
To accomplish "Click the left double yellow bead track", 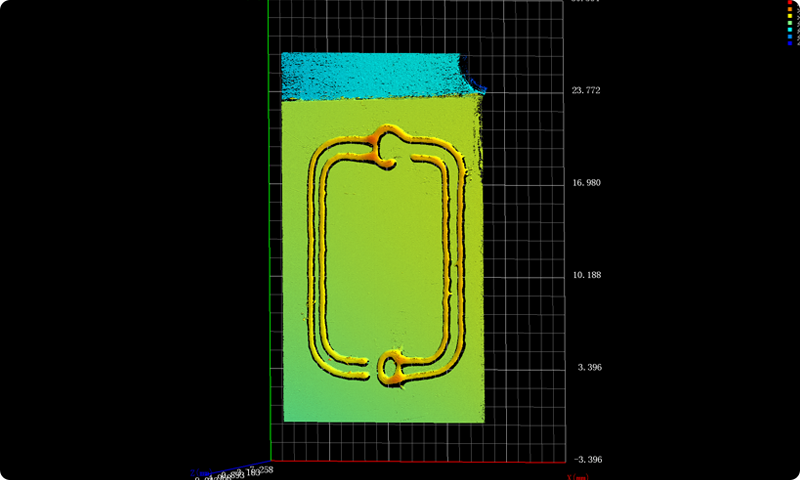I will 318,260.
